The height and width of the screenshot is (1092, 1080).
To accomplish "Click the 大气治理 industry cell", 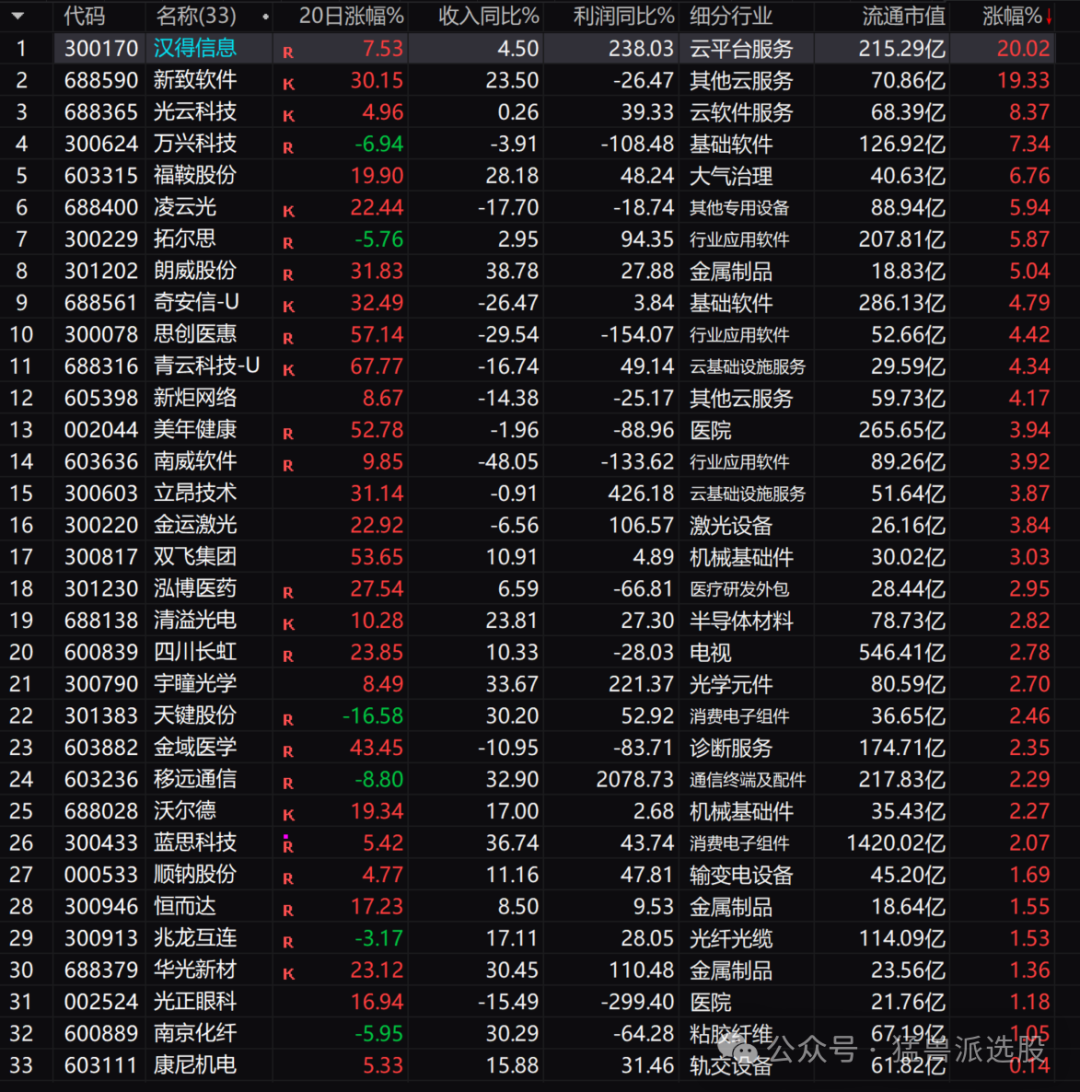I will click(x=730, y=176).
